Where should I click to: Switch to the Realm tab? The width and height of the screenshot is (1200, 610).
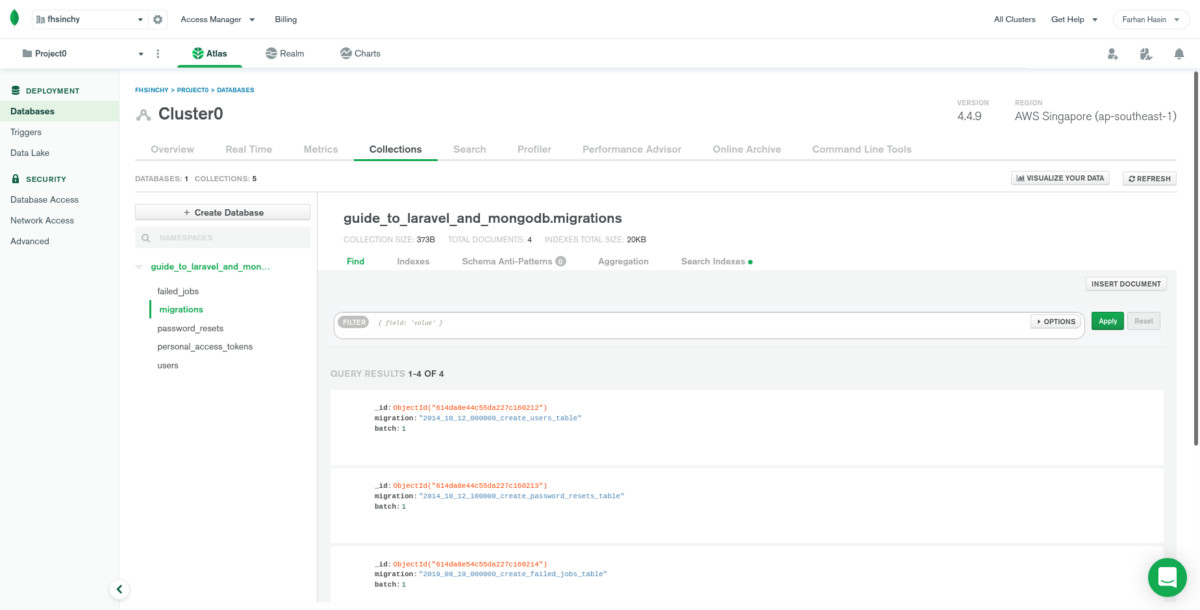click(285, 53)
